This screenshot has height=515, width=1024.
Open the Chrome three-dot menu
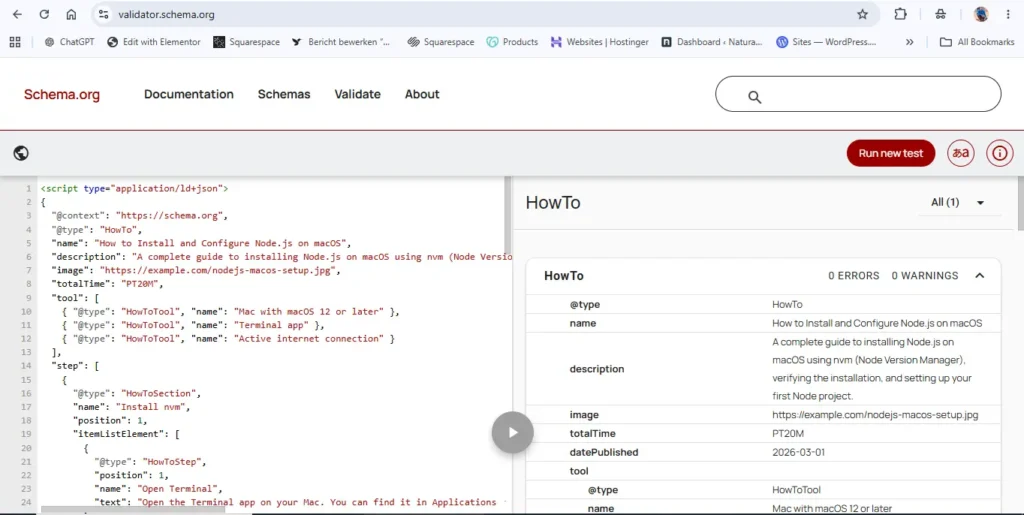(1008, 14)
